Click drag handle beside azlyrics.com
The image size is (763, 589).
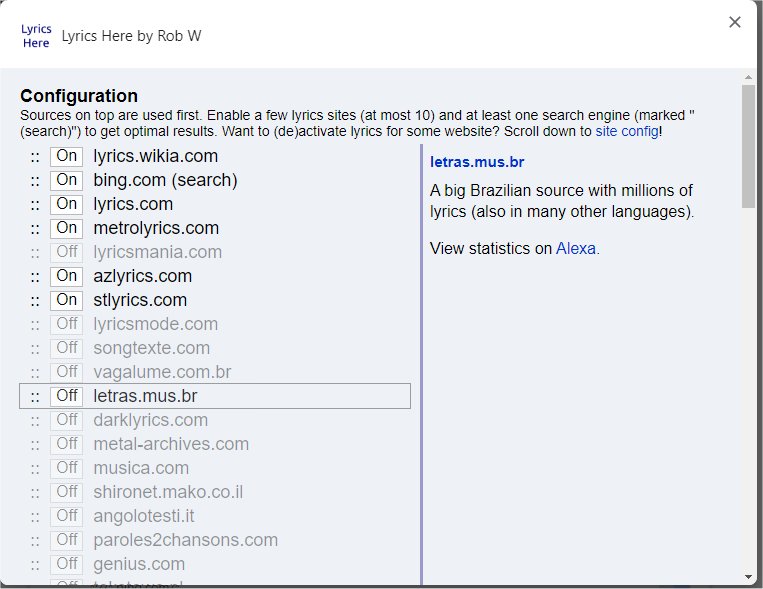click(x=35, y=276)
